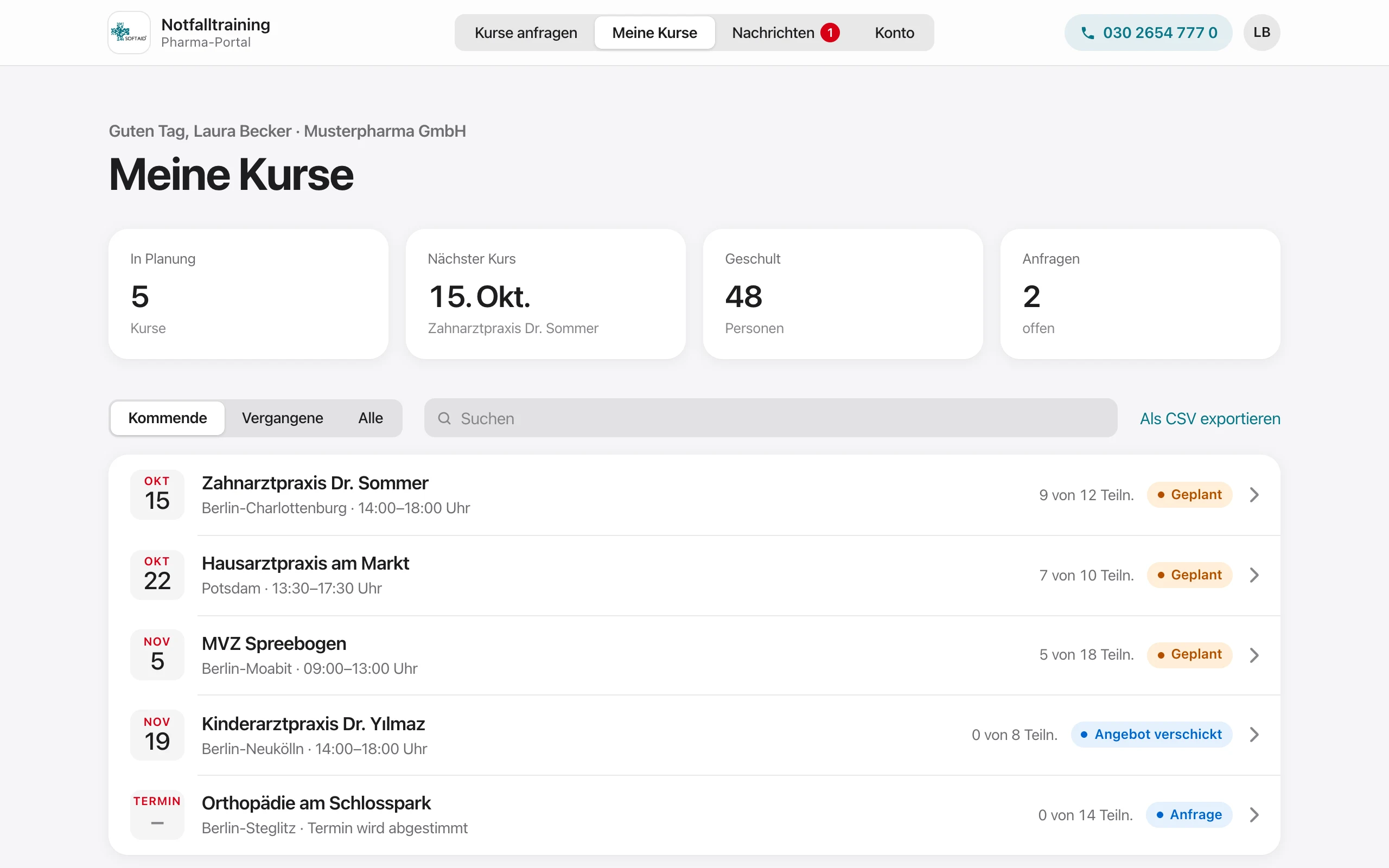This screenshot has height=868, width=1389.
Task: Open Zahnarztpraxis Dr. Sommer row chevron
Action: 1254,495
